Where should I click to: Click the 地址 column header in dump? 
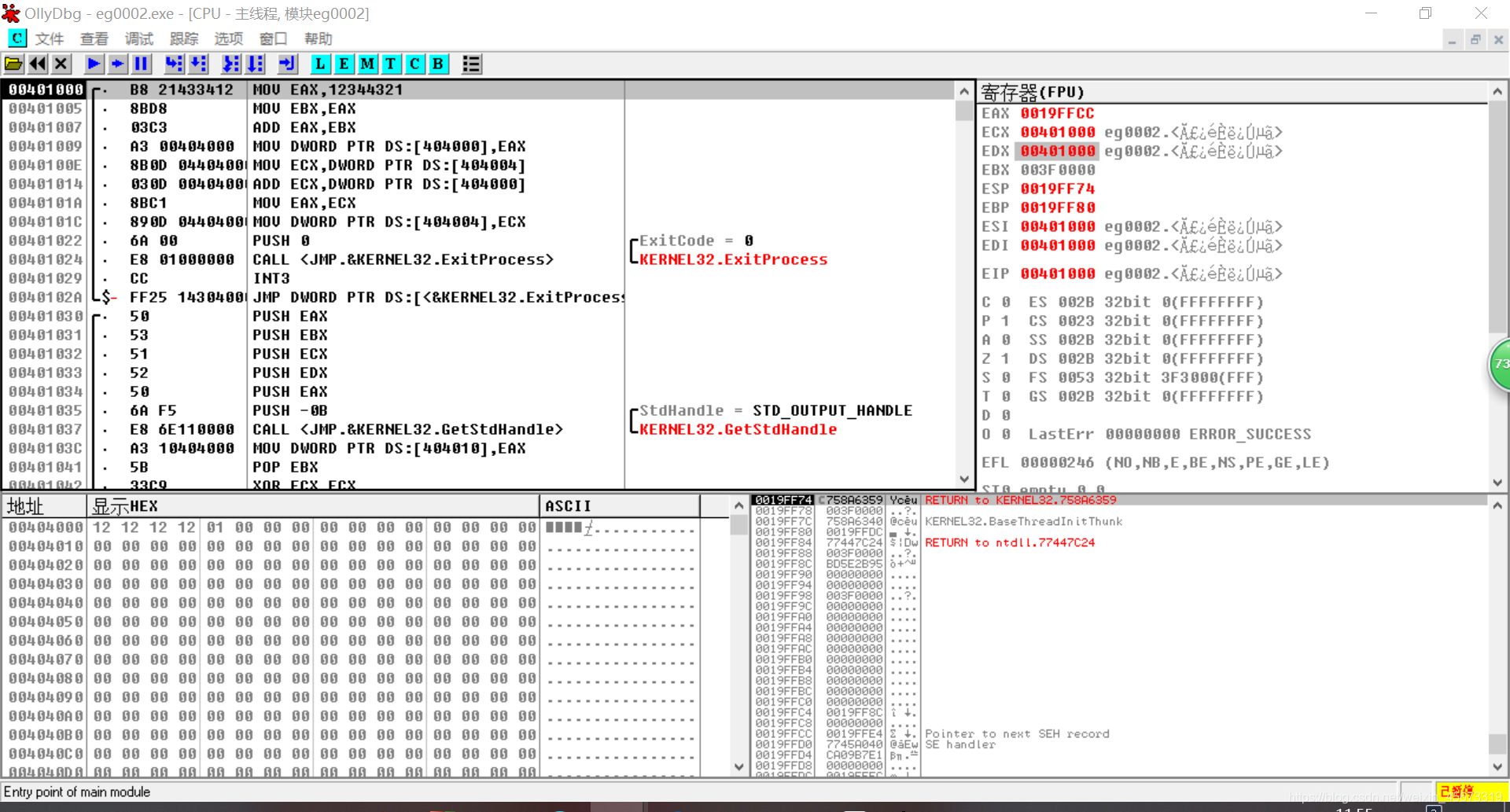(43, 506)
